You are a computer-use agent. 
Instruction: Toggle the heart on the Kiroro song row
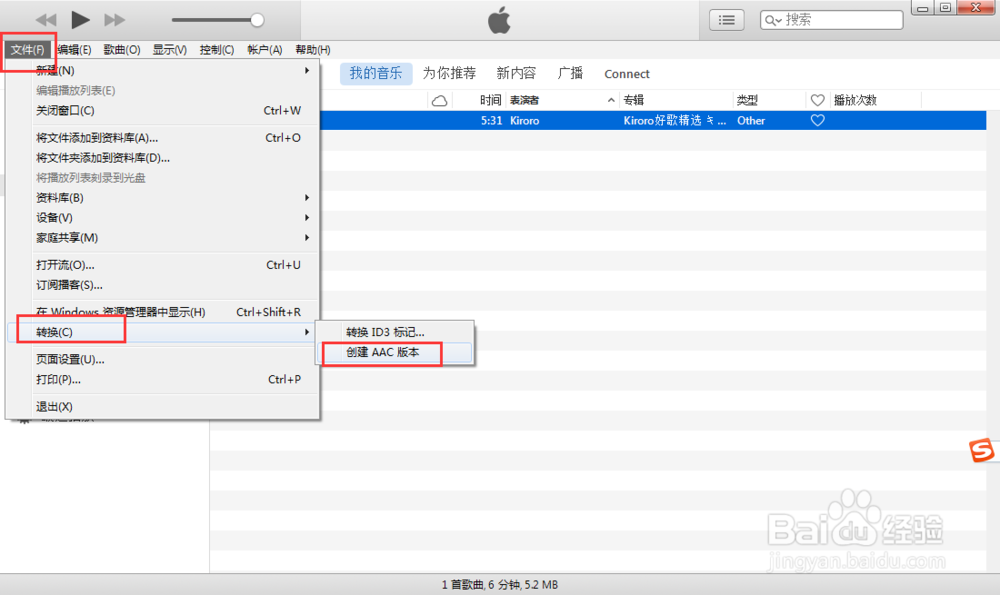[x=818, y=121]
